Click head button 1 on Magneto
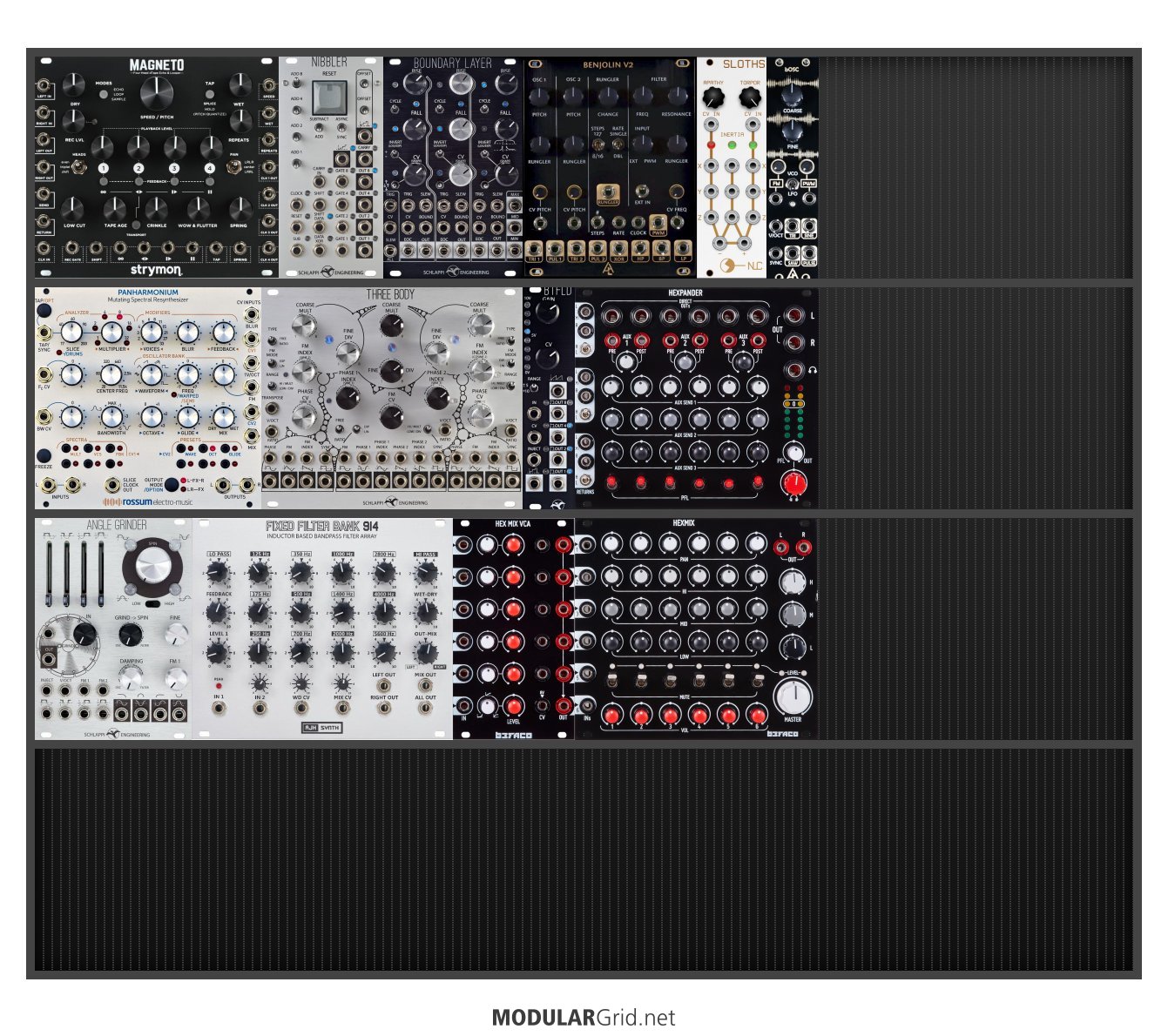The height and width of the screenshot is (1036, 1168). [x=103, y=168]
